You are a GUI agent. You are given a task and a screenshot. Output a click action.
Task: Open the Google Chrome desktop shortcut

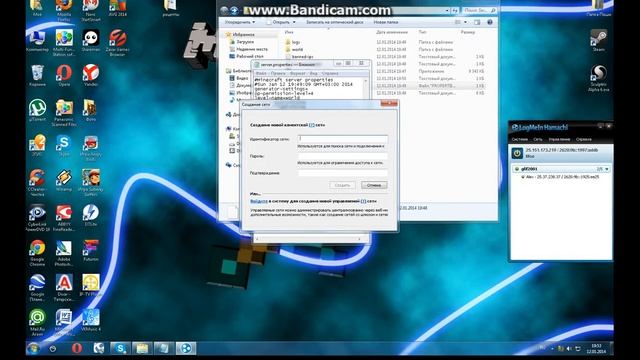[x=37, y=253]
